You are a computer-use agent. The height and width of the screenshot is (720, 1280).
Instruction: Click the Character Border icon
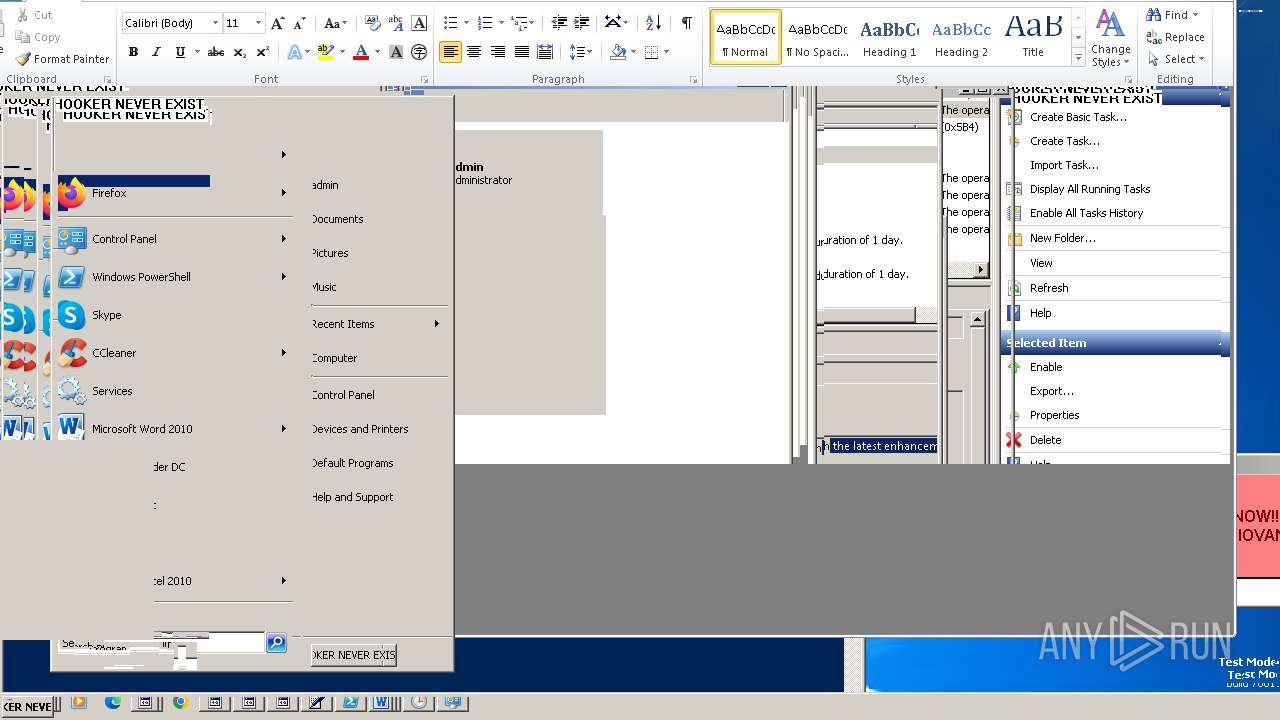420,23
